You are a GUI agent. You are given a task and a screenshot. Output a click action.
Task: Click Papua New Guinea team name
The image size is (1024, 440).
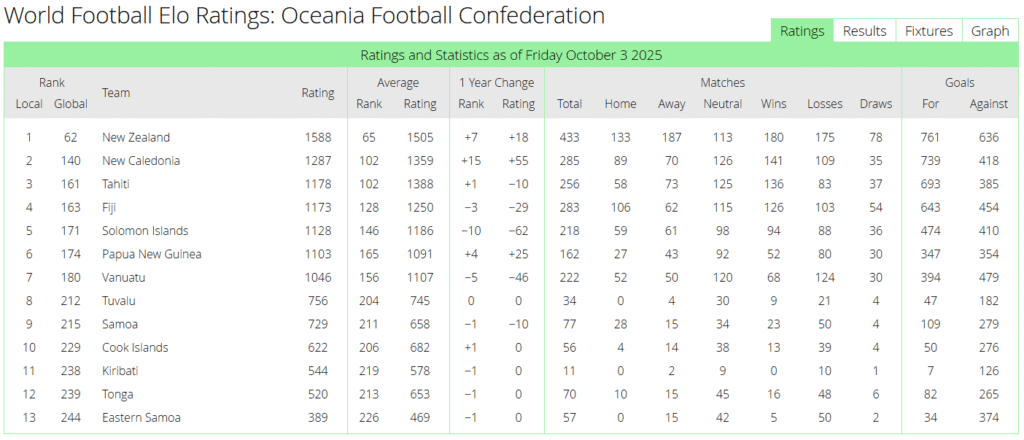[152, 254]
